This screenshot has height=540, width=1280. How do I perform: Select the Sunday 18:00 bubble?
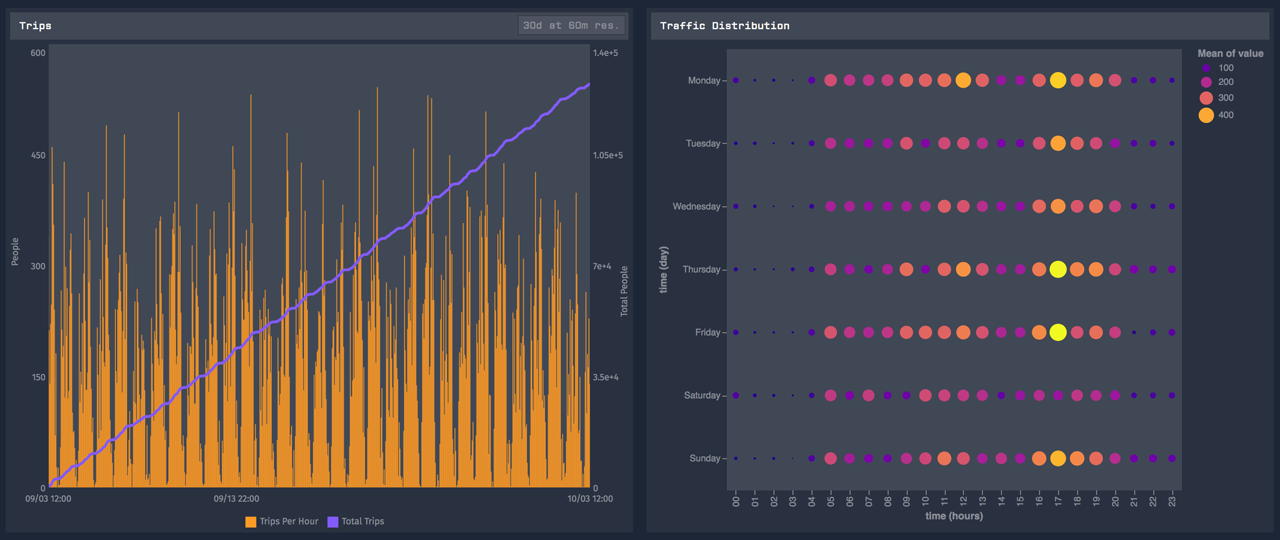coord(1077,458)
